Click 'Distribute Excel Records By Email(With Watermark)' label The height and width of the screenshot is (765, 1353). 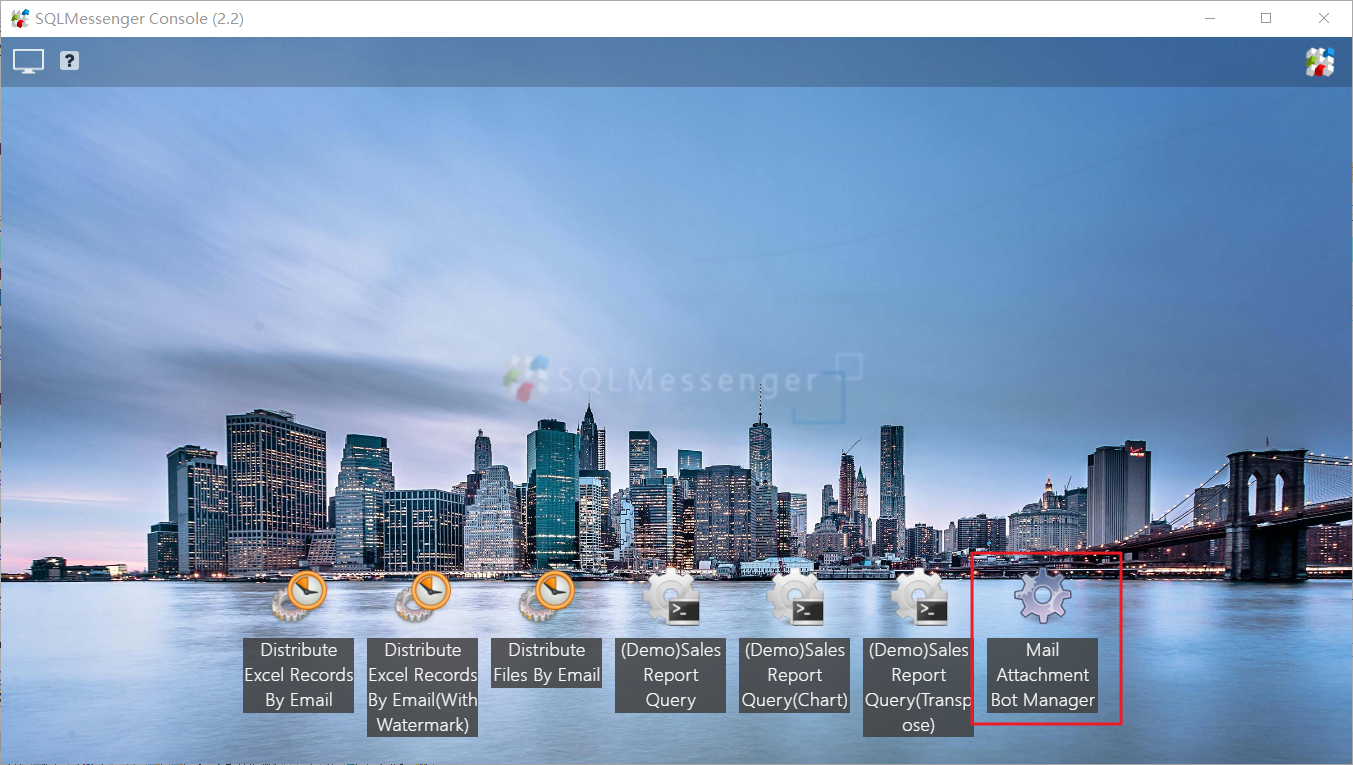(423, 687)
